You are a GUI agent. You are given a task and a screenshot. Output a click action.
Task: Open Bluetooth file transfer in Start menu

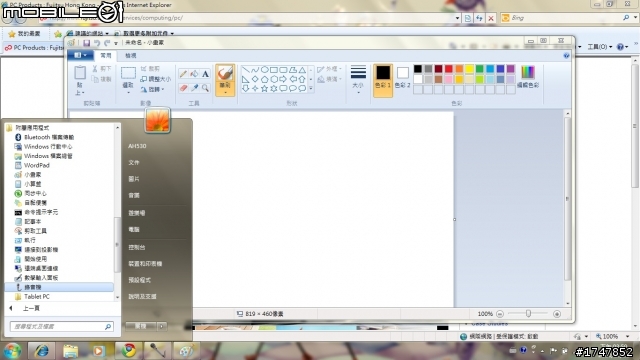coord(44,137)
